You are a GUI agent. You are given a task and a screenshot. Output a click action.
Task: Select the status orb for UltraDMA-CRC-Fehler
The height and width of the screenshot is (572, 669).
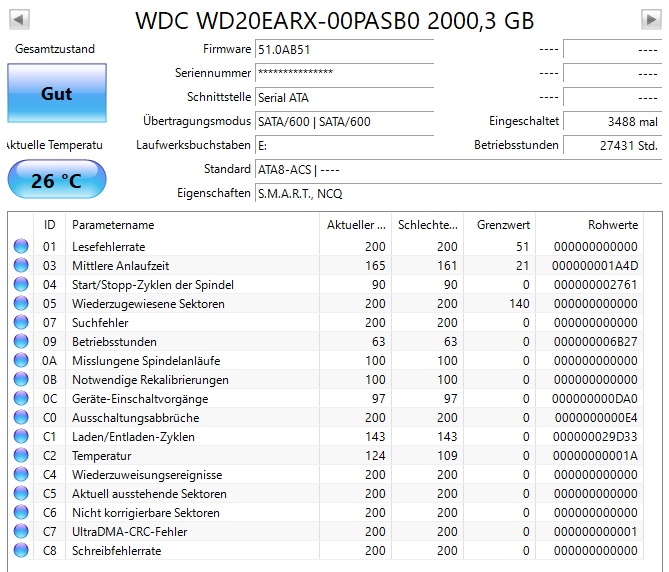(21, 531)
